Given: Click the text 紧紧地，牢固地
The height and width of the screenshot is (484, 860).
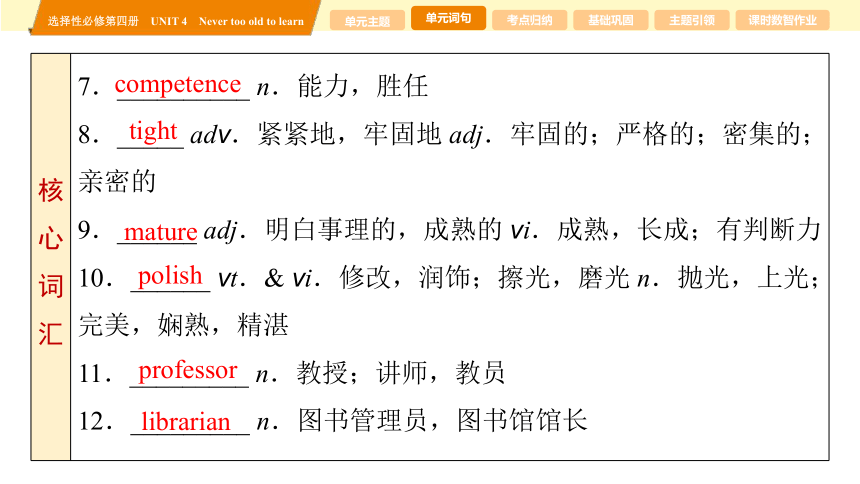Looking at the screenshot, I should (349, 134).
